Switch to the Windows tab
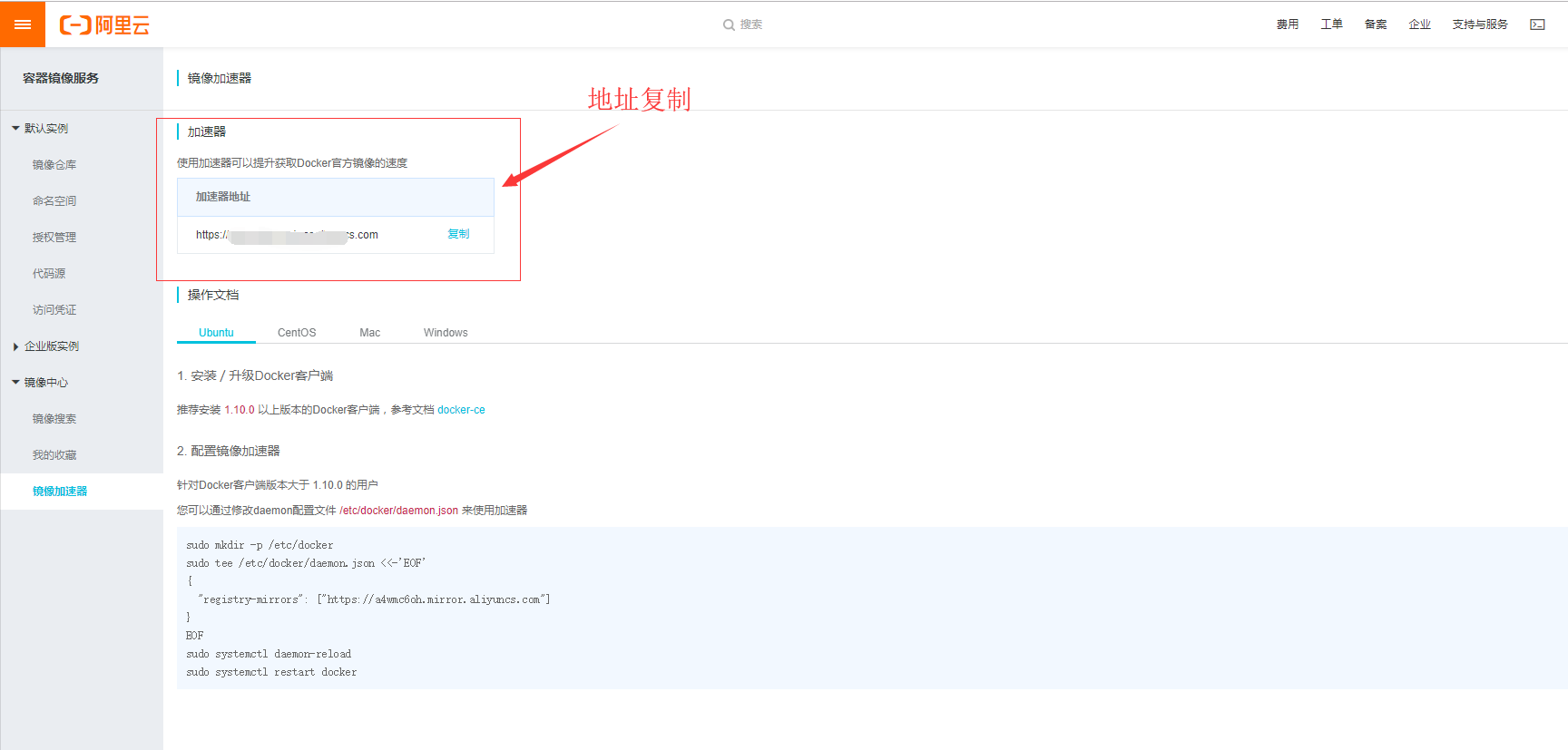This screenshot has width=1568, height=750. [x=446, y=333]
